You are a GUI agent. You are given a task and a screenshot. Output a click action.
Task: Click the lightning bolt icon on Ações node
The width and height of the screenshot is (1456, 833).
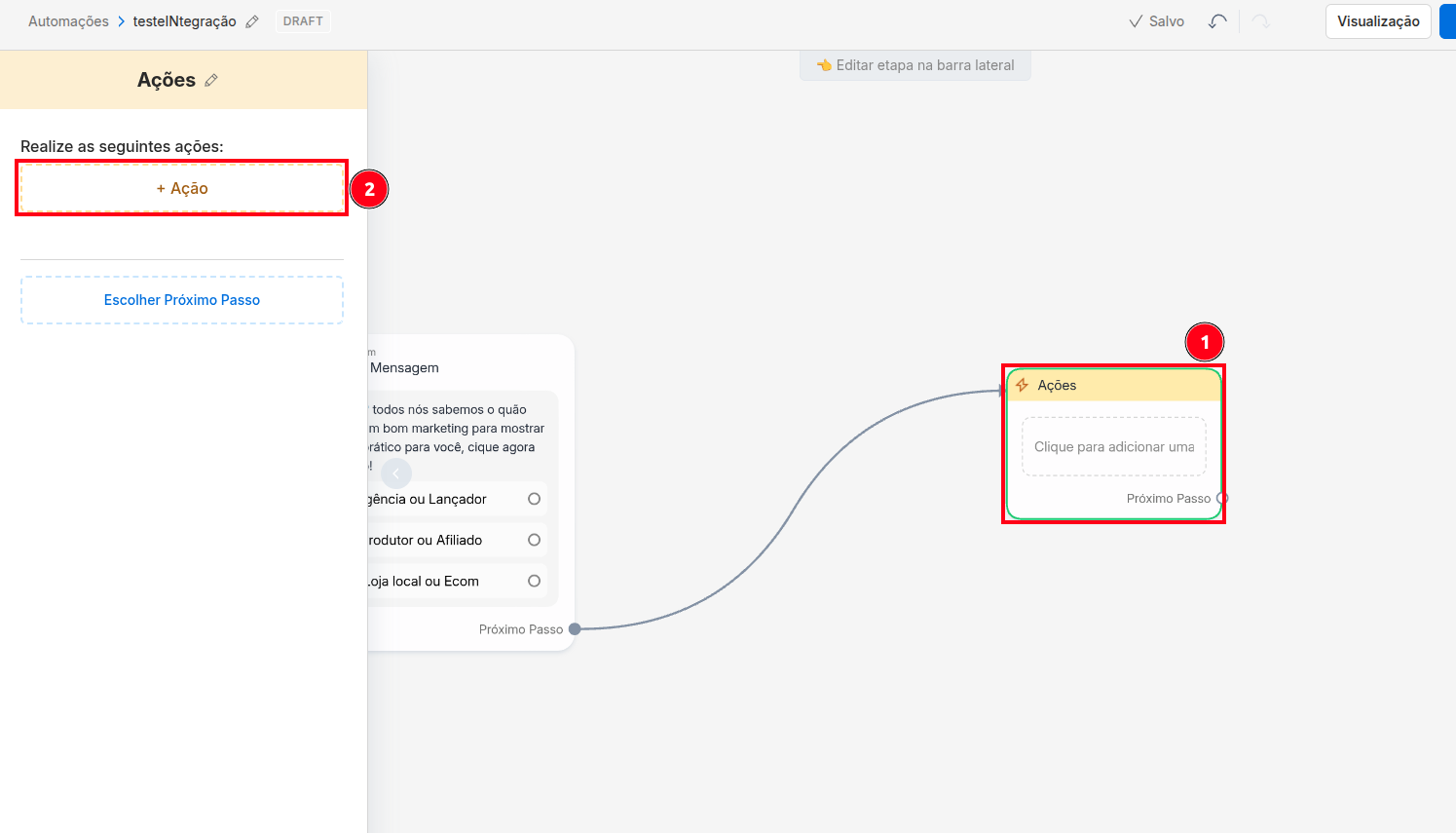[x=1022, y=385]
